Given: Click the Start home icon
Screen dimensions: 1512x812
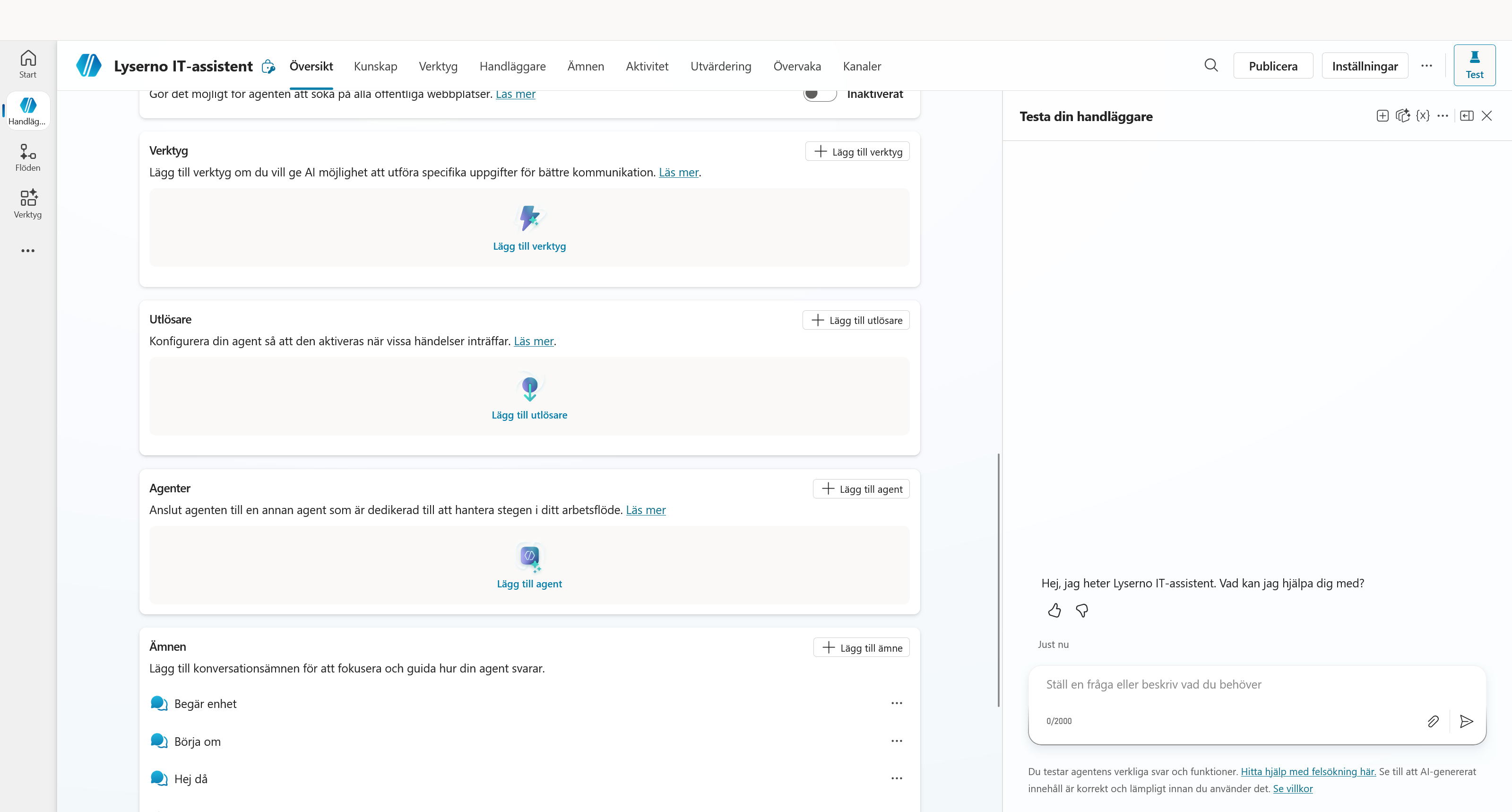Looking at the screenshot, I should click(x=27, y=64).
